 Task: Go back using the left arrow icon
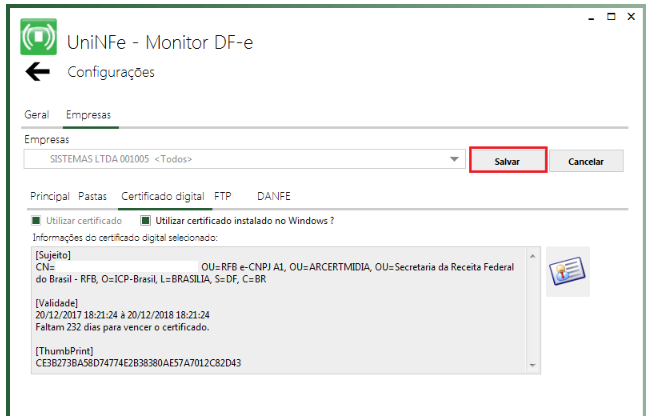coord(37,72)
